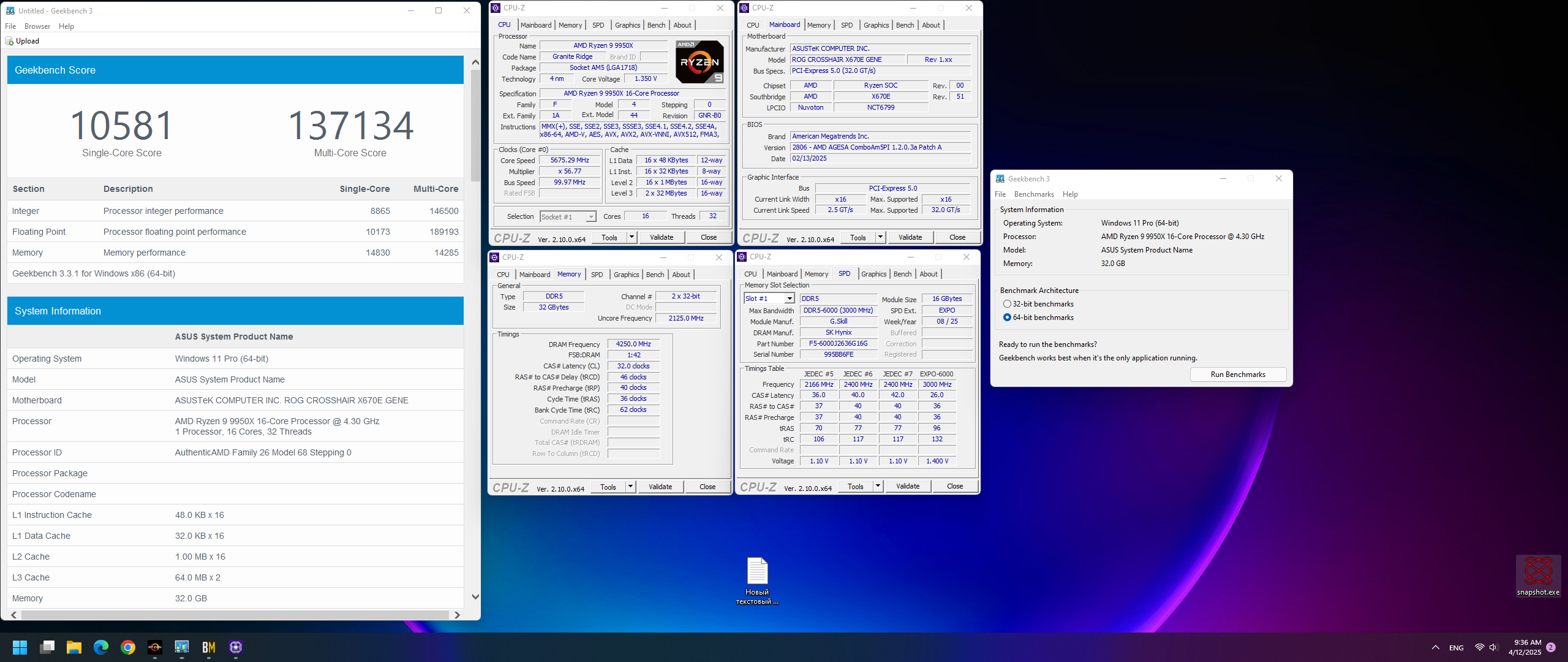The height and width of the screenshot is (662, 1568).
Task: Launch File Explorer from the taskbar
Action: tap(74, 647)
